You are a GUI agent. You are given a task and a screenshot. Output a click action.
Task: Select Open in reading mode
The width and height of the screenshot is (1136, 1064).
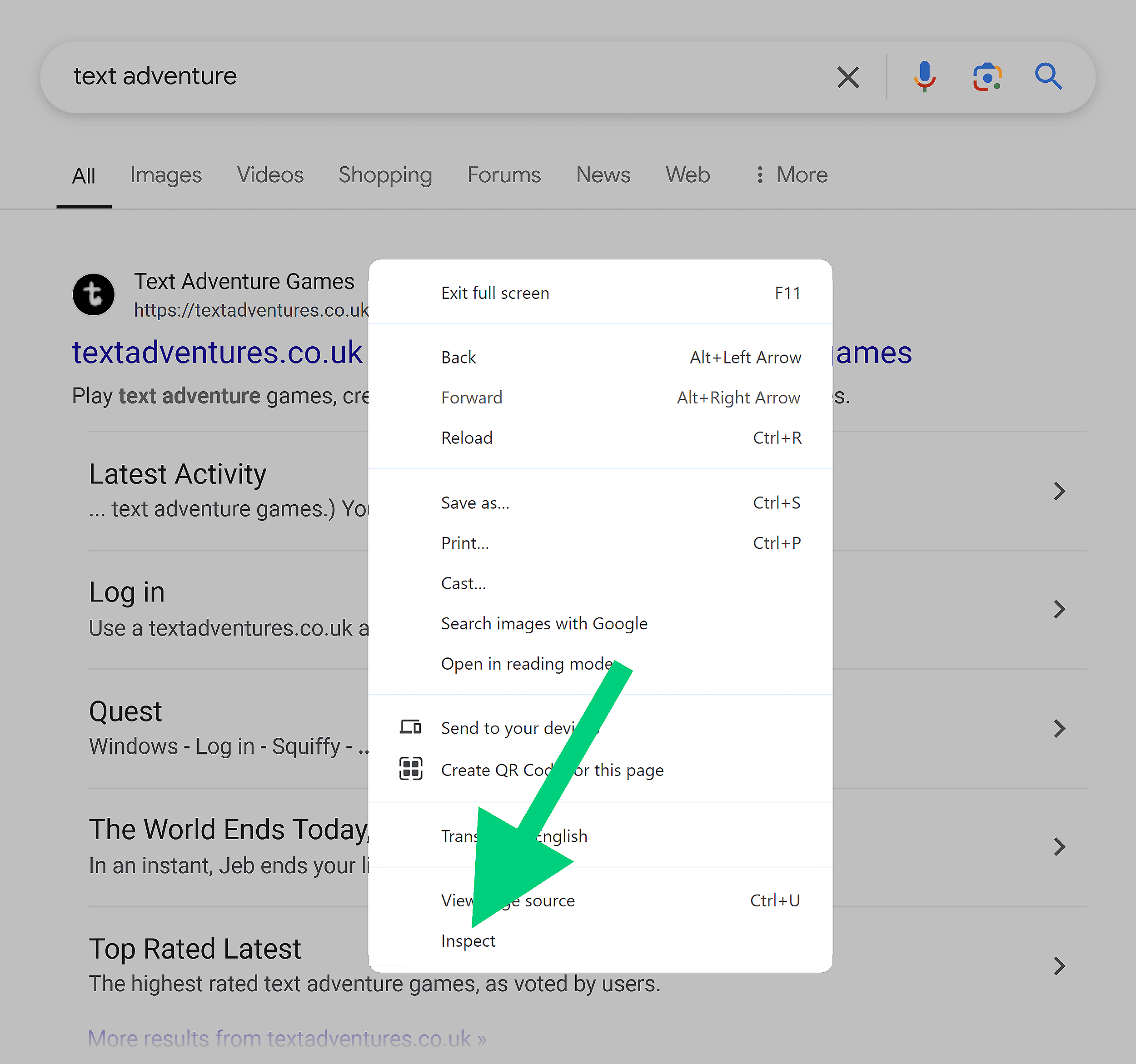click(601, 664)
